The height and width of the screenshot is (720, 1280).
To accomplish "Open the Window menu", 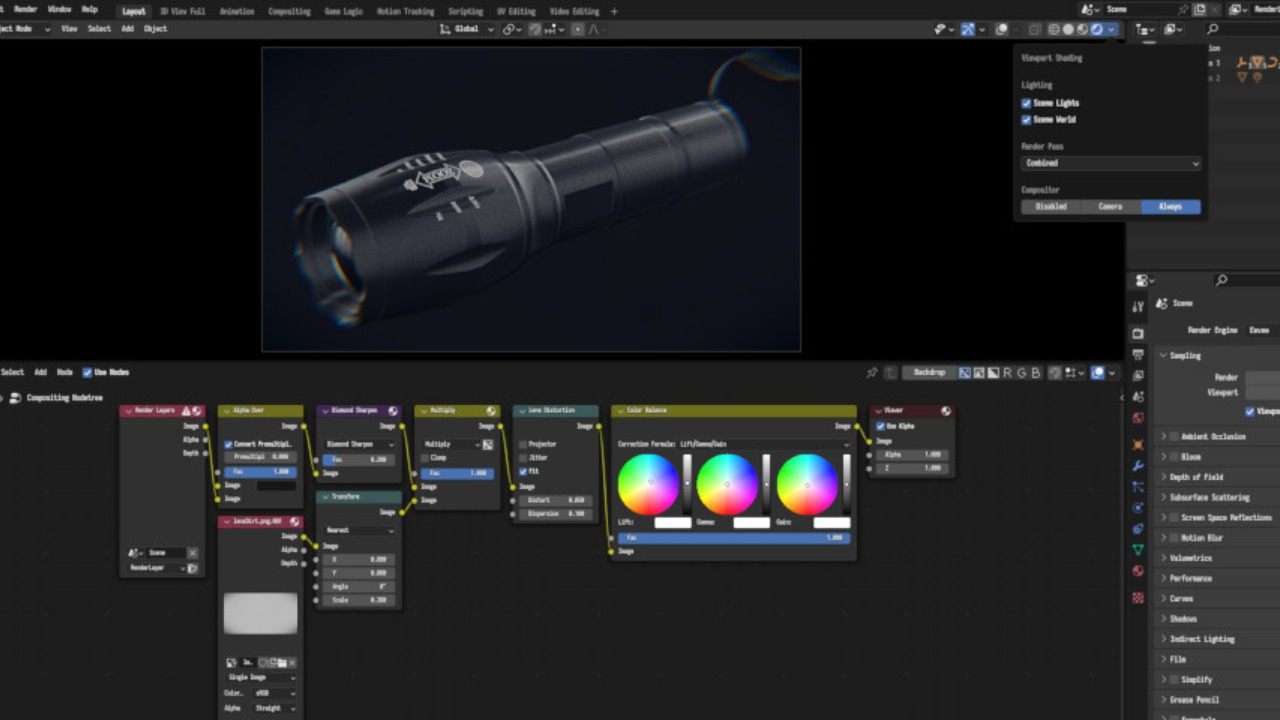I will (x=59, y=9).
